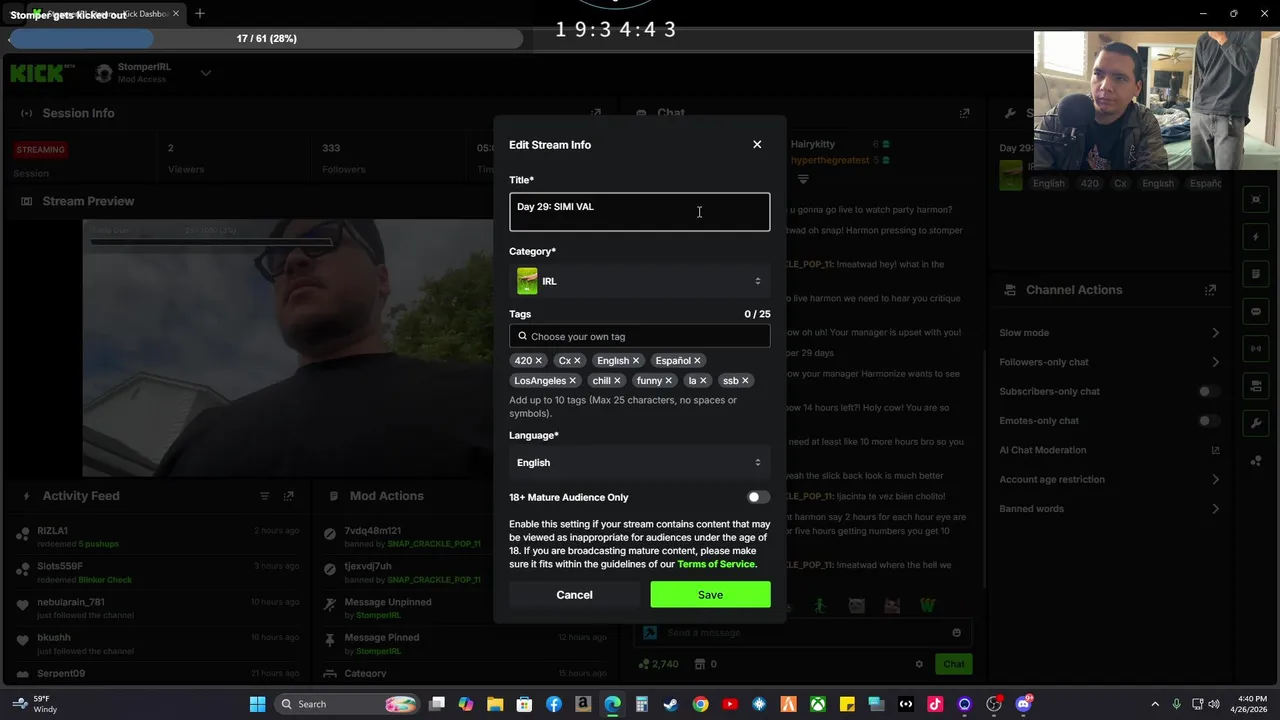Screen dimensions: 1280x720
Task: Expand StomperIRL account dropdown
Action: tap(206, 73)
